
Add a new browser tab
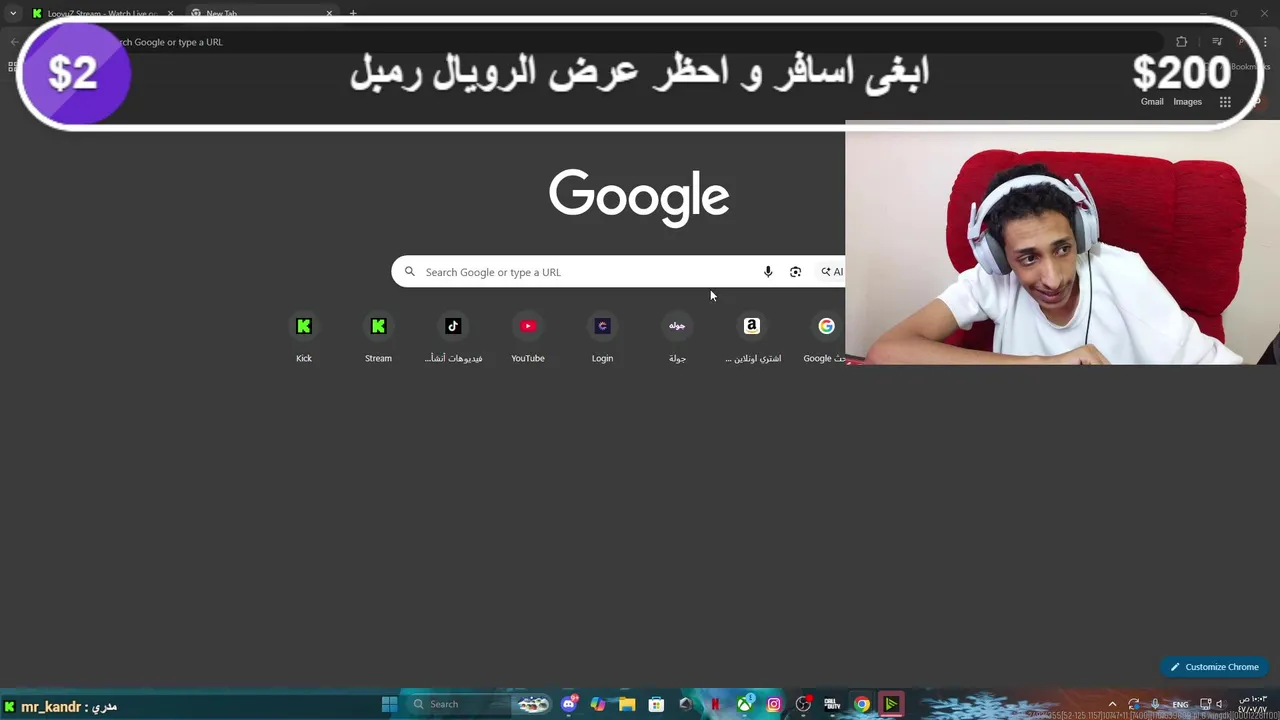353,14
